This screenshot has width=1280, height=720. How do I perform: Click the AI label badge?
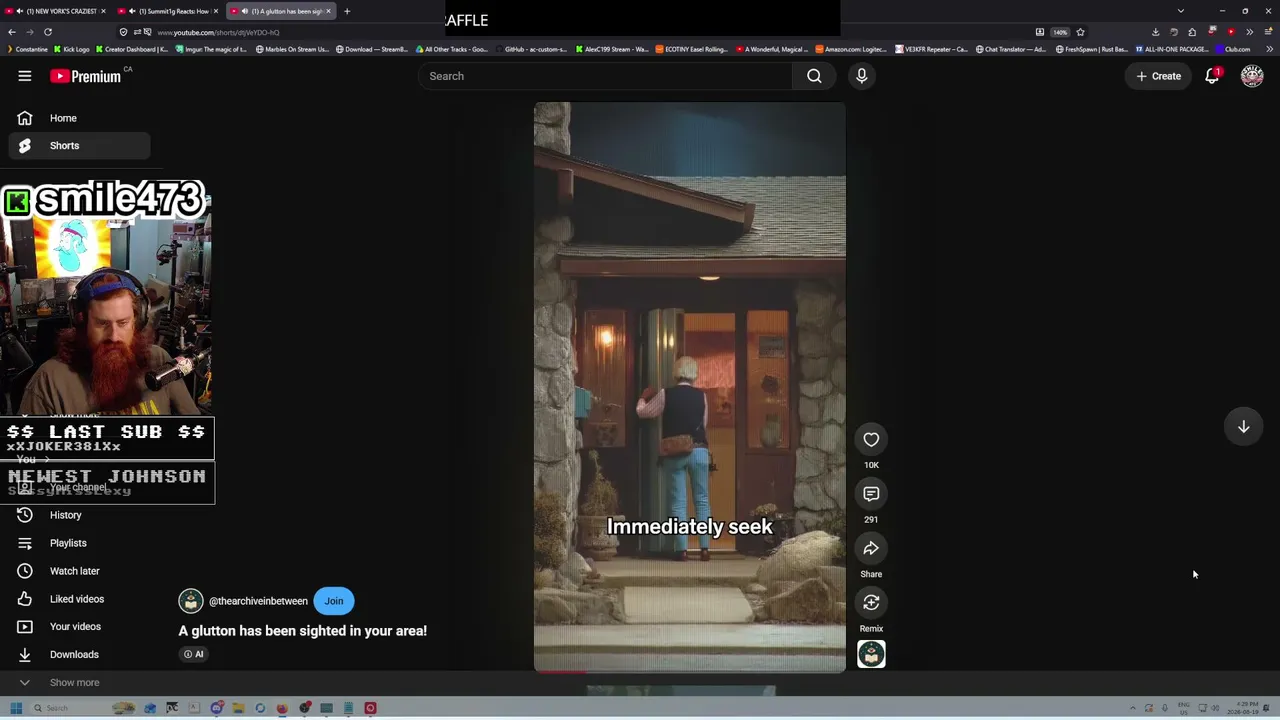(x=194, y=654)
